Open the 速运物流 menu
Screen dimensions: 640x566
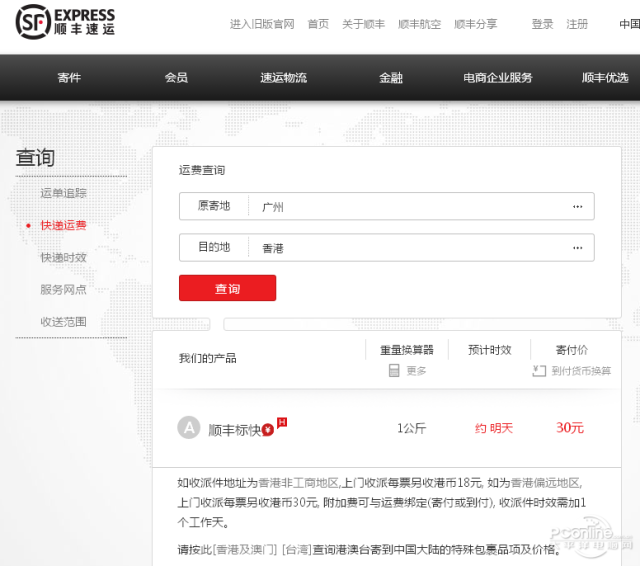[x=284, y=78]
